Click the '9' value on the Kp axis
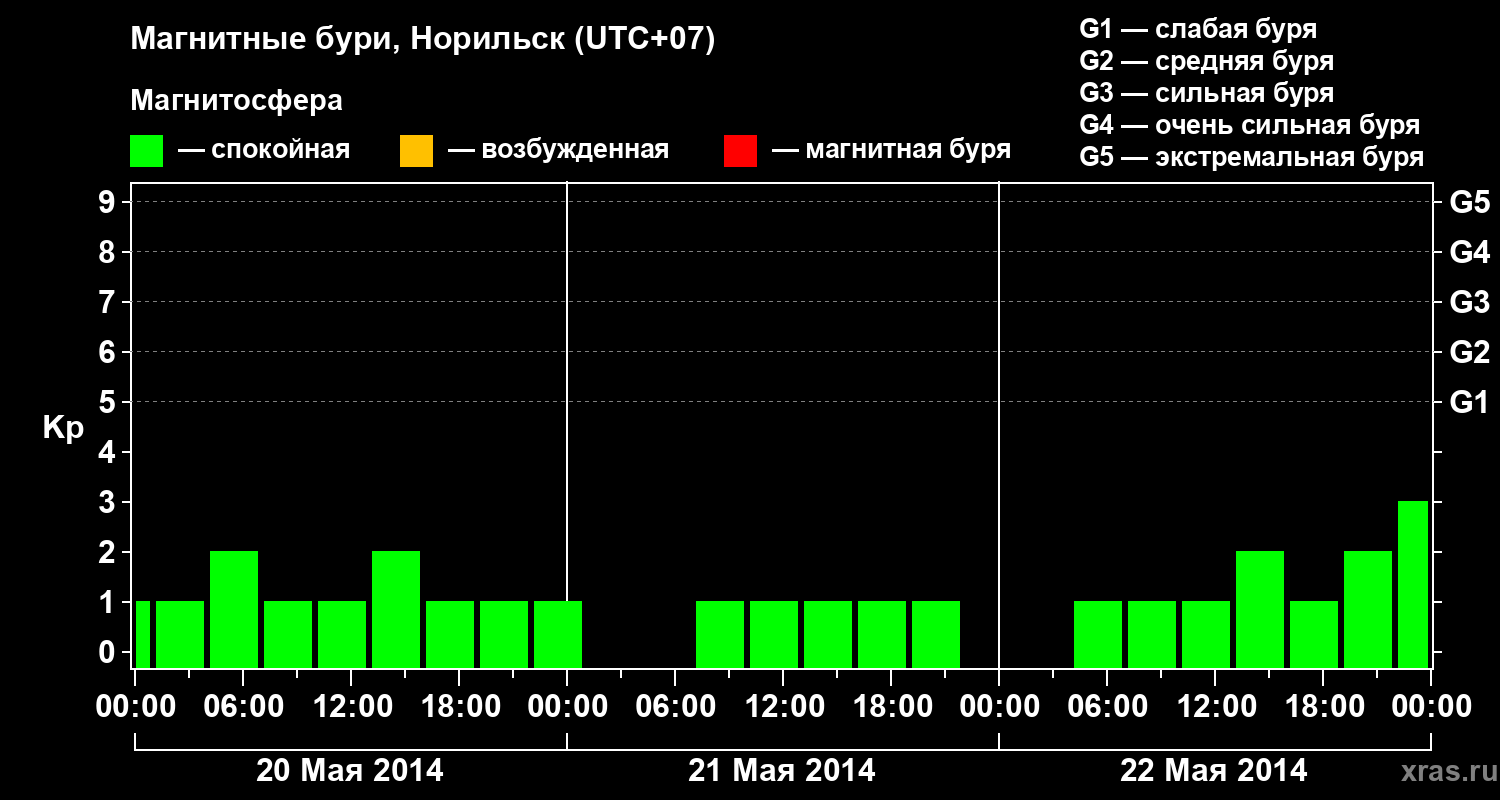Viewport: 1500px width, 800px height. [109, 203]
